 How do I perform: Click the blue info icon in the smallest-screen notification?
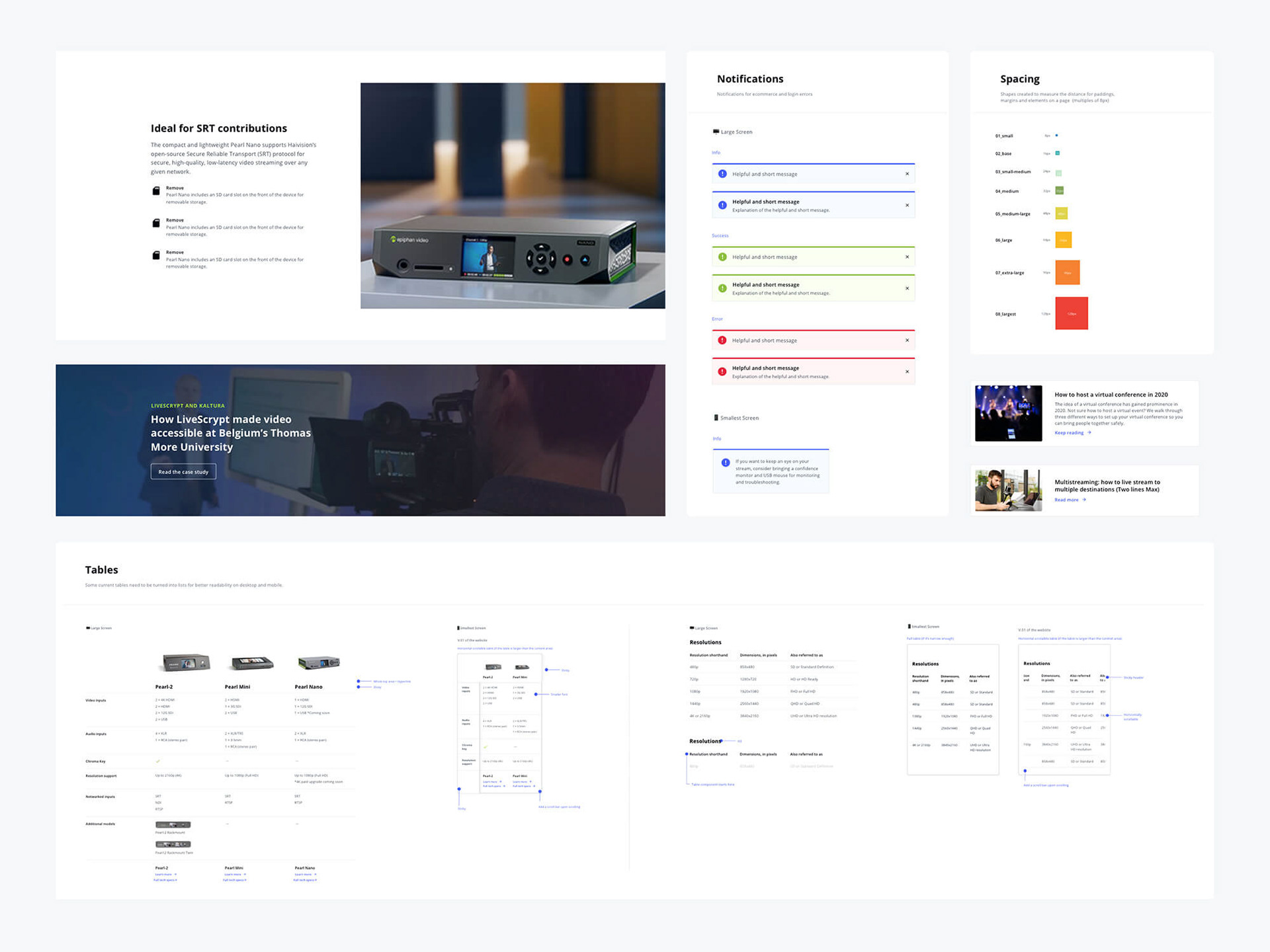726,463
